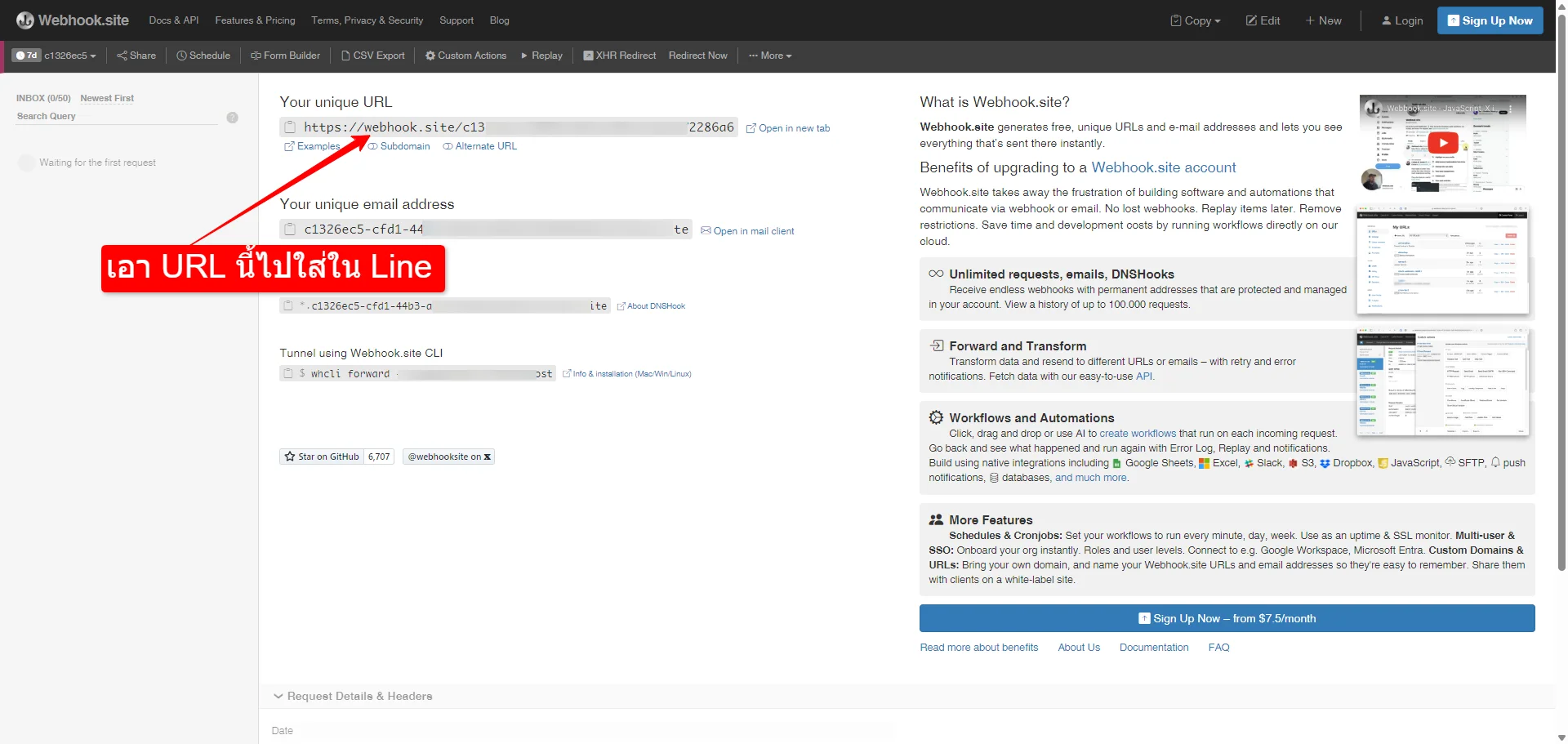Open Terms, Privacy & Security
The image size is (1568, 744).
pos(367,20)
